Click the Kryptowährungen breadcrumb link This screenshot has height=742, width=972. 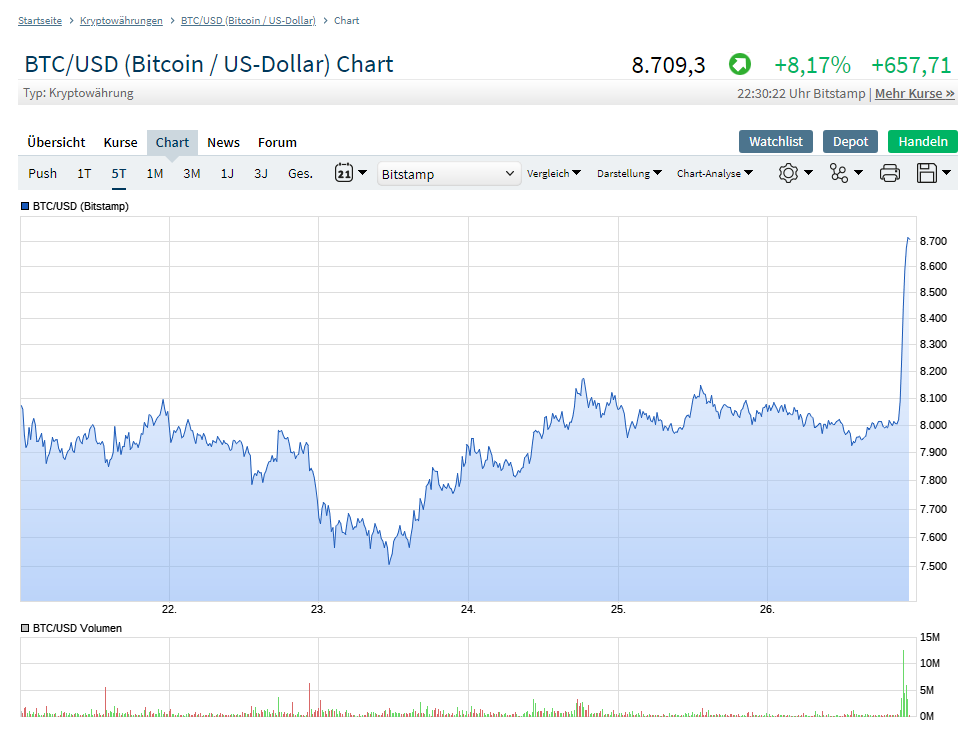point(121,20)
